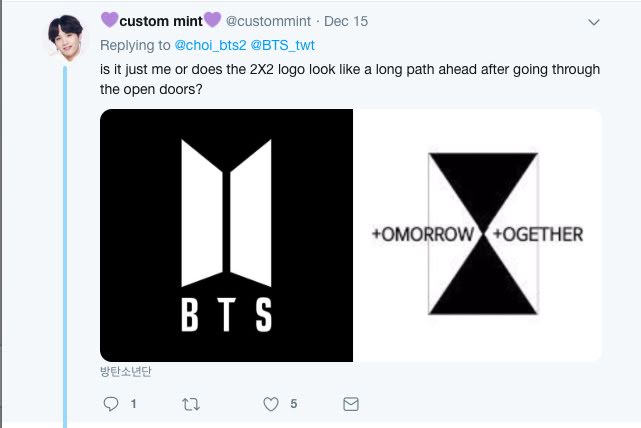Enlarge the Tomorrow X Together logo image
The height and width of the screenshot is (428, 641).
(477, 235)
